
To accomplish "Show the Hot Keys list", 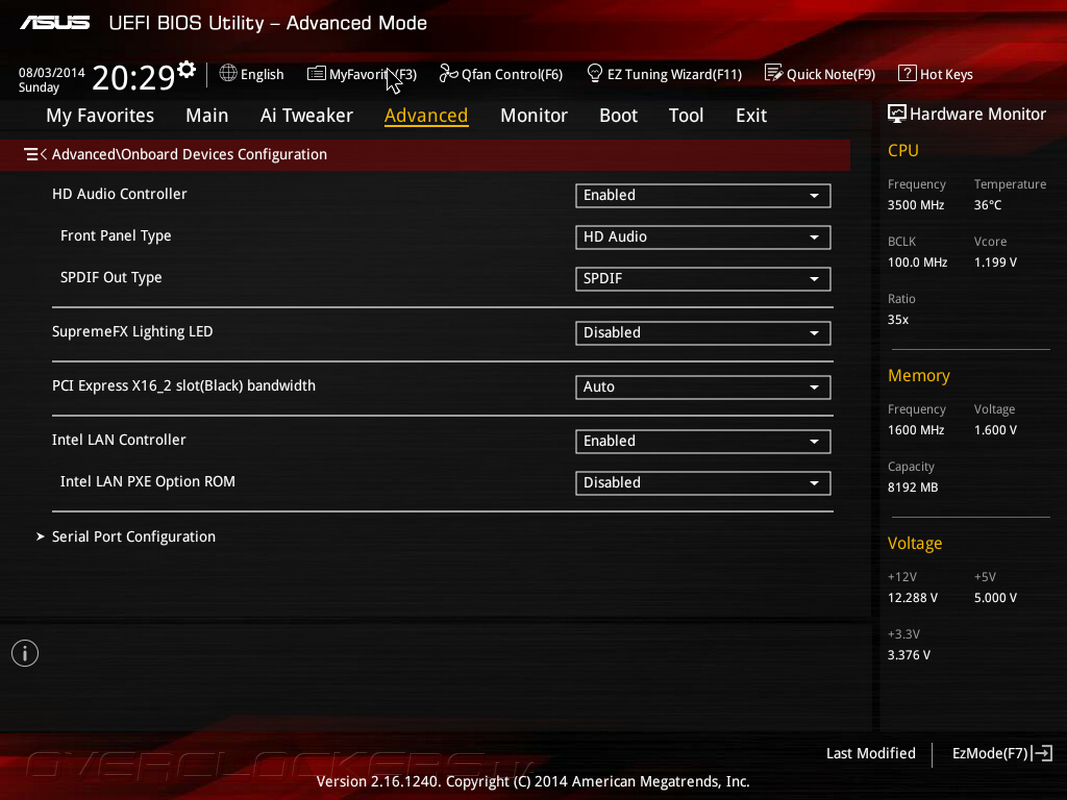I will pos(936,74).
